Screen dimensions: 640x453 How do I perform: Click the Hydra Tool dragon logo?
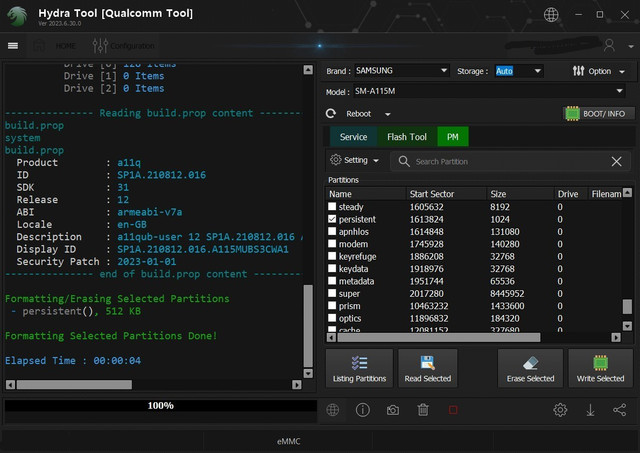(17, 16)
